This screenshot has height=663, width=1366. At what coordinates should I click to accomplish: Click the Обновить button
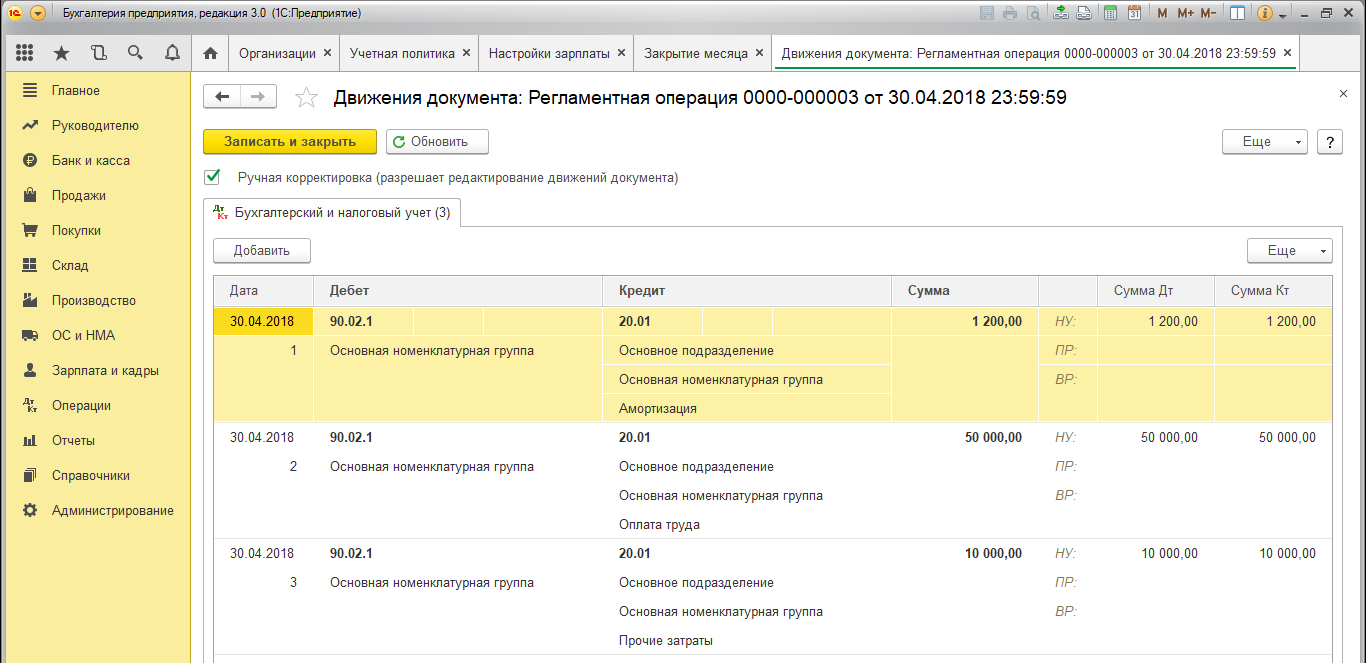point(437,142)
